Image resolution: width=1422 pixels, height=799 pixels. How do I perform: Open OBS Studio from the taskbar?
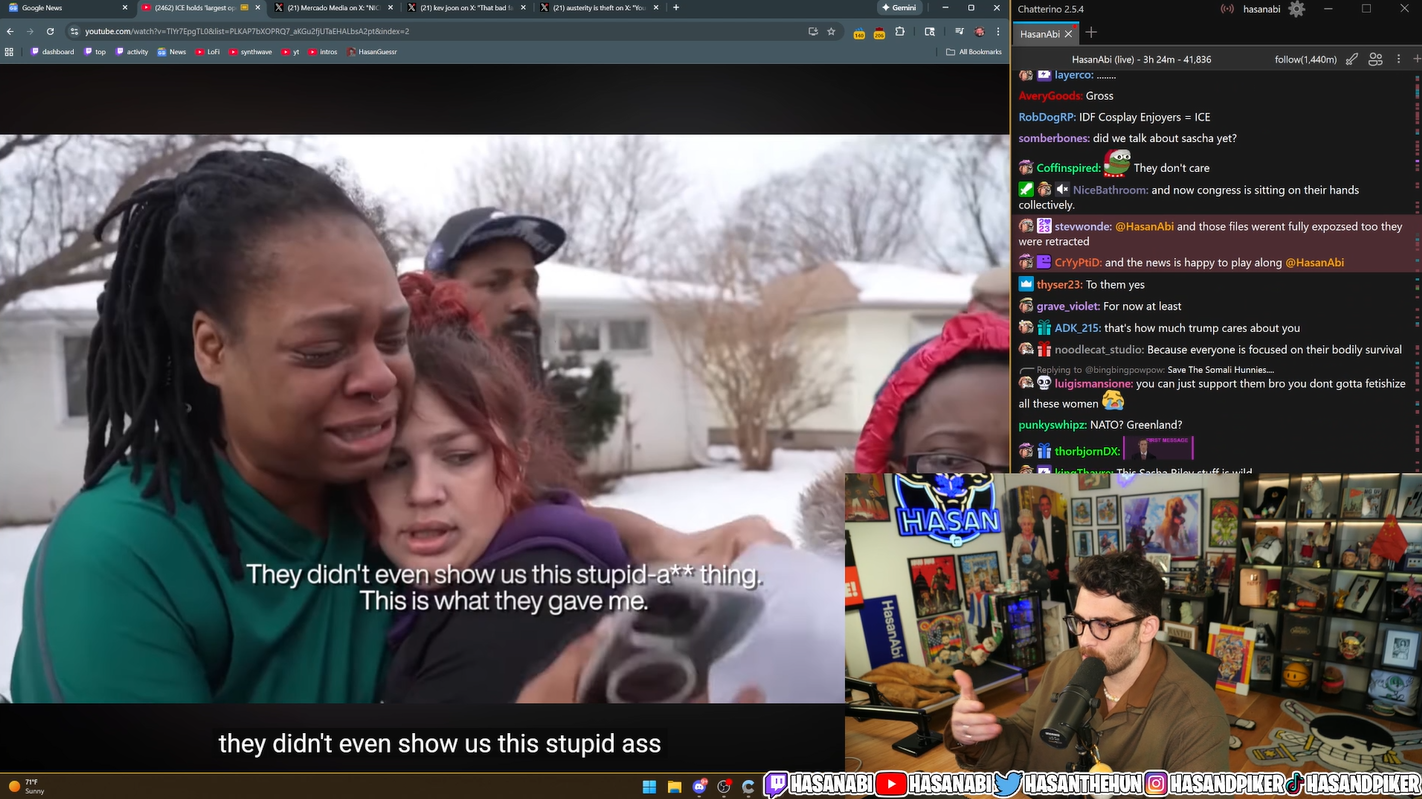(724, 787)
